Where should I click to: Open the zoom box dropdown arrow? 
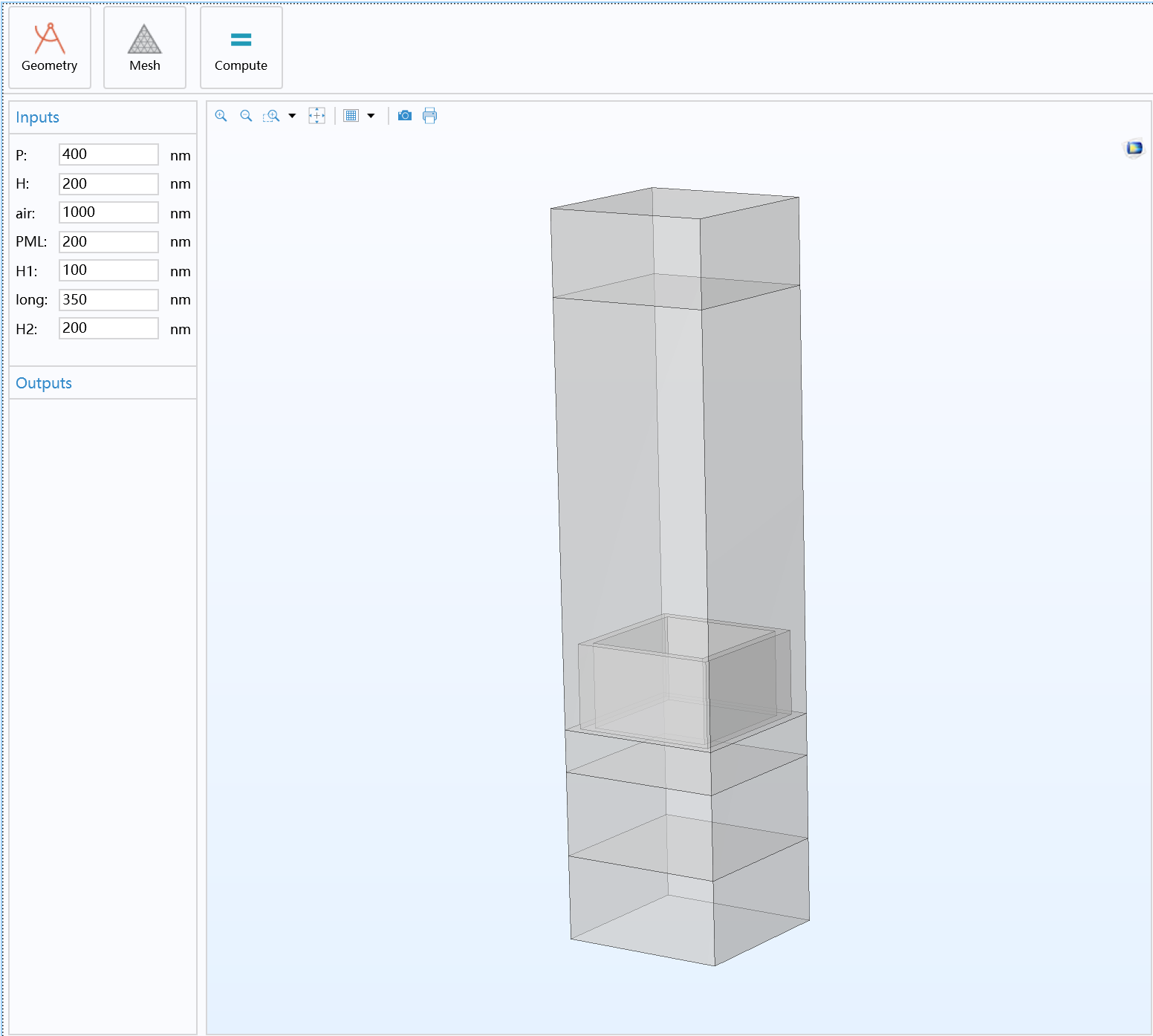[292, 116]
